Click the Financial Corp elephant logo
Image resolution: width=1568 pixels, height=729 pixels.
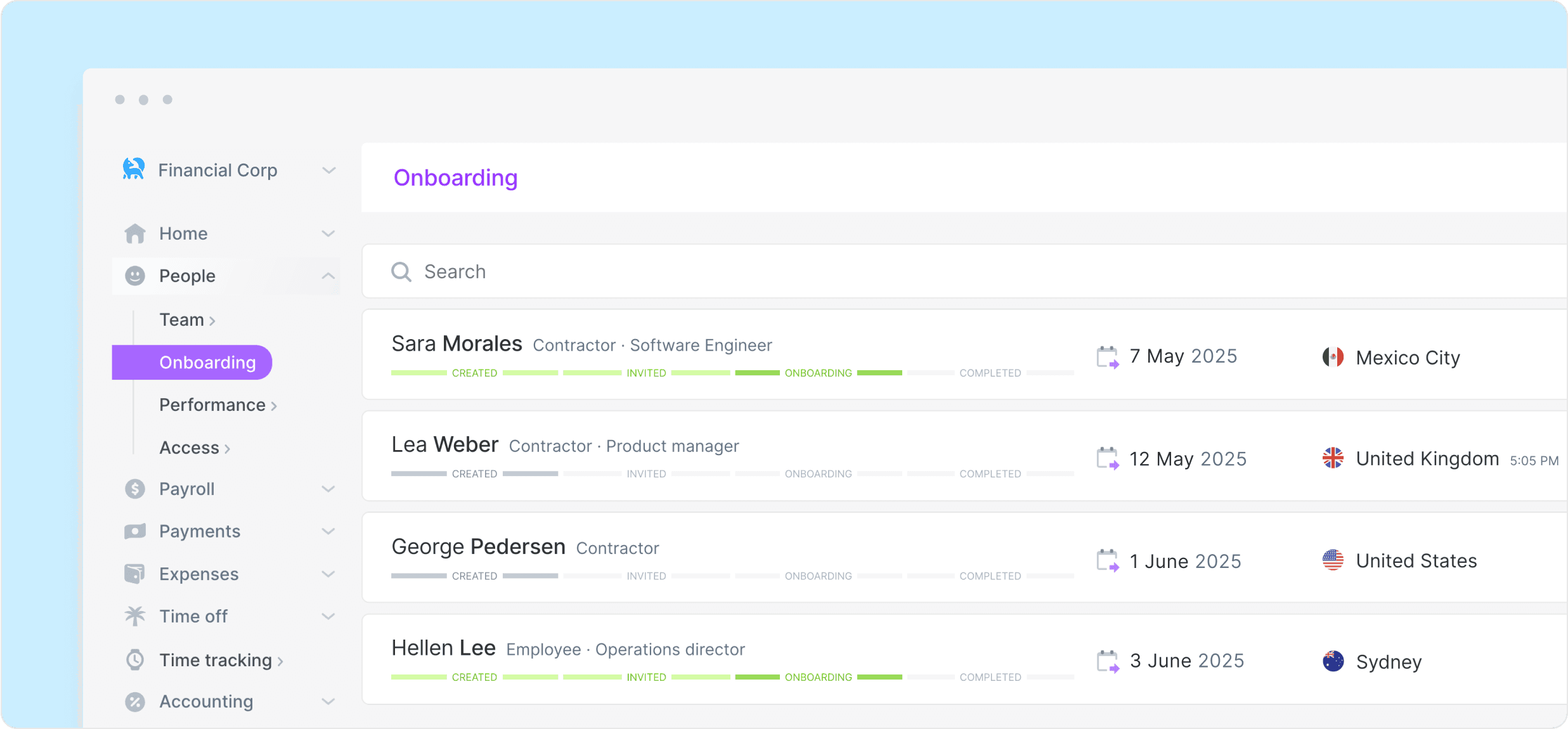pos(134,169)
